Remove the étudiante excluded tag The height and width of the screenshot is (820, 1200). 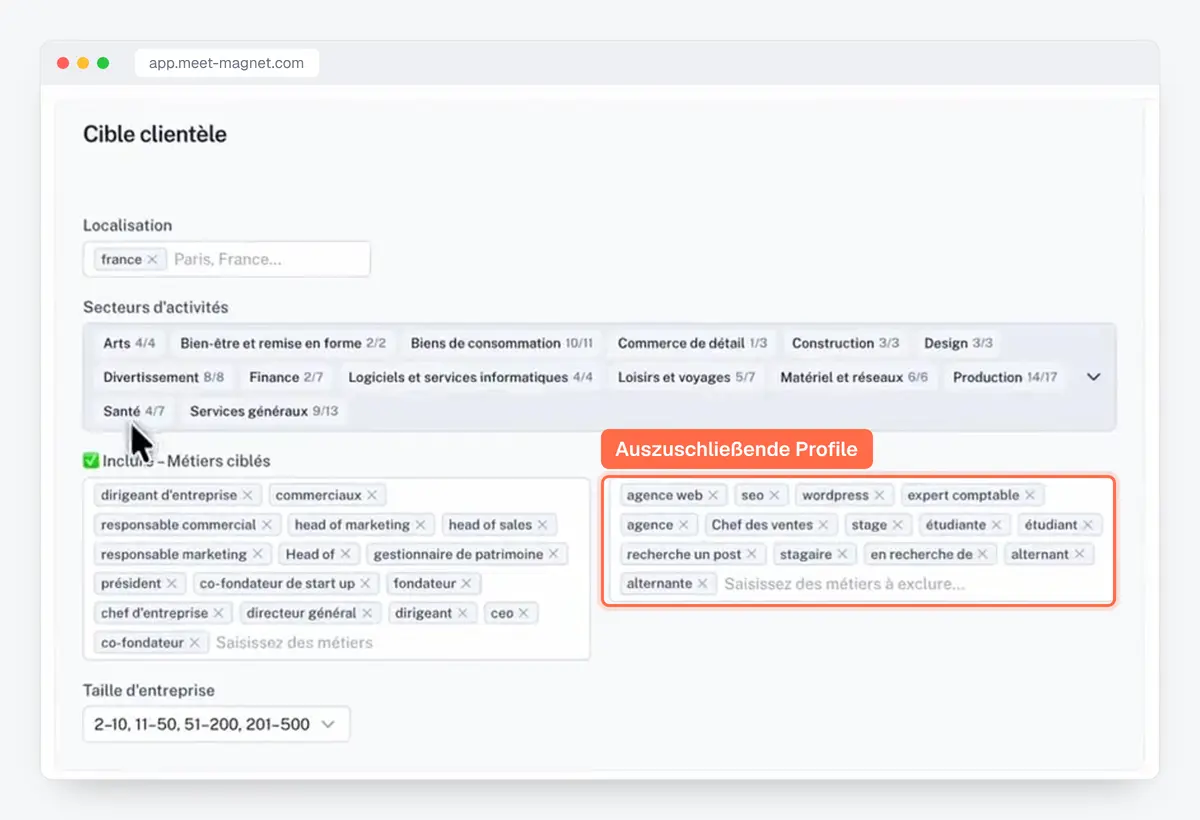pos(996,525)
